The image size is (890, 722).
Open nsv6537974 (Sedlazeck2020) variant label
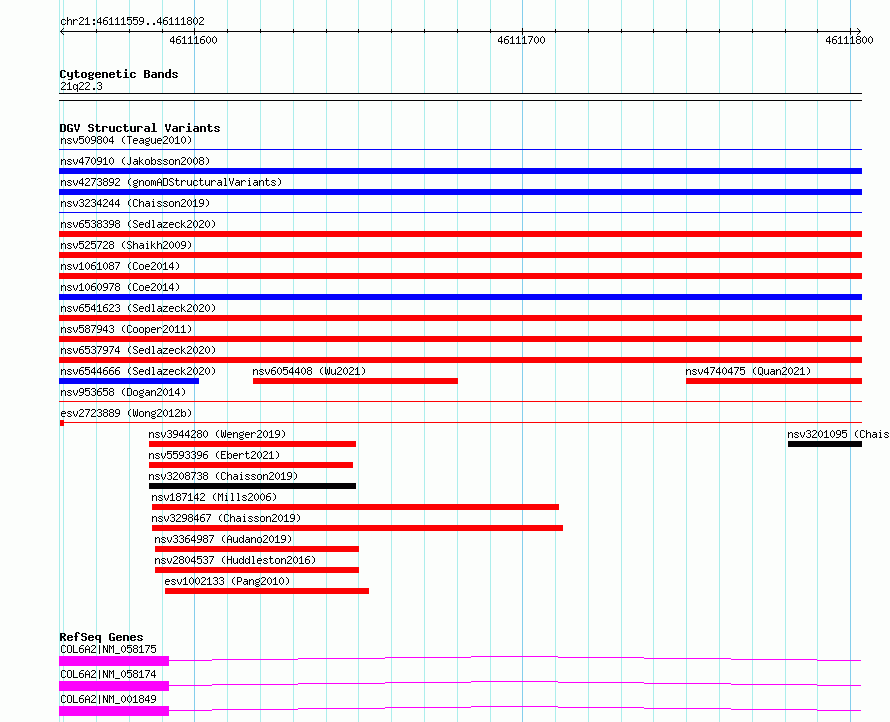pos(138,350)
